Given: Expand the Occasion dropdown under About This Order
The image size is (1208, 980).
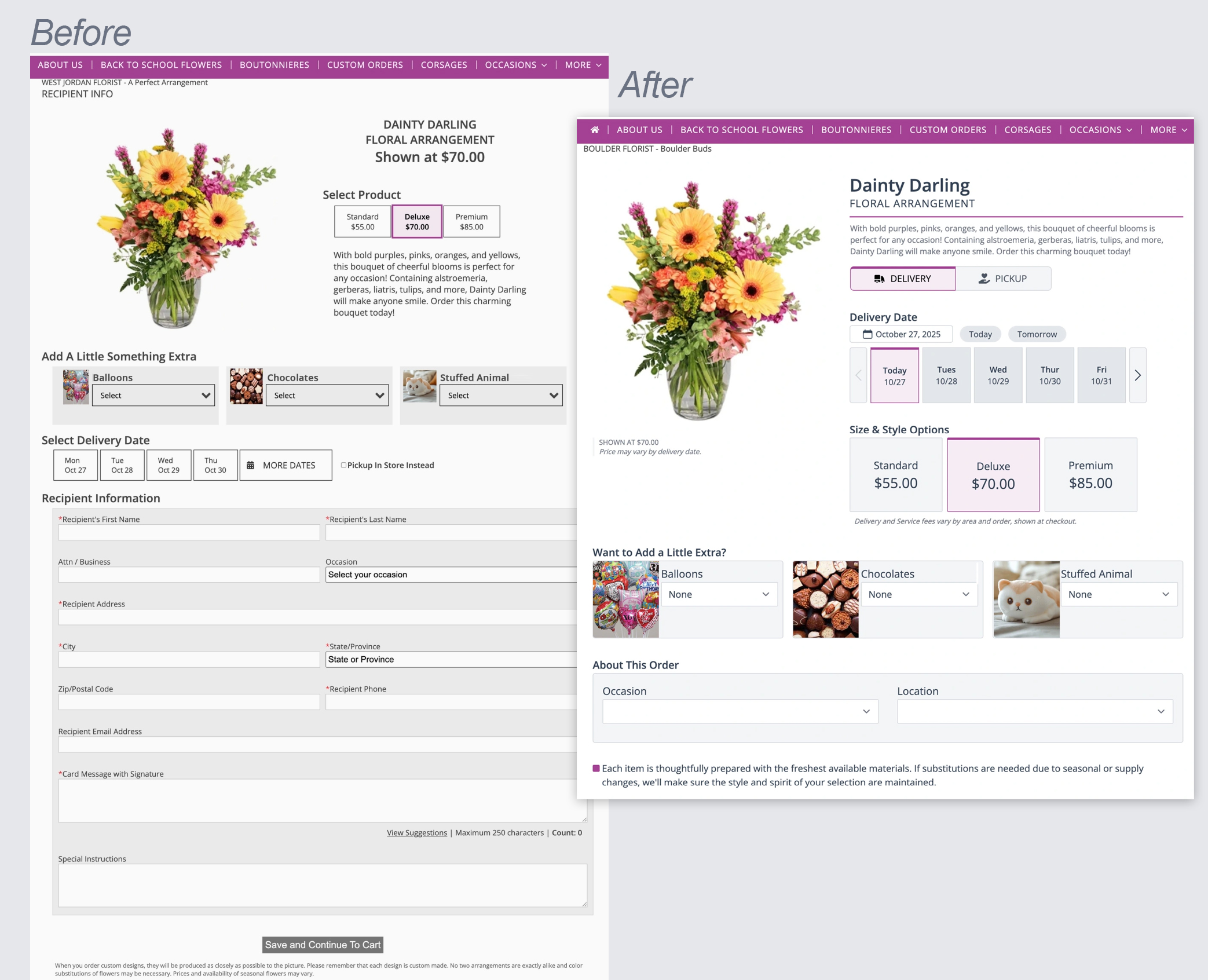Looking at the screenshot, I should click(740, 711).
